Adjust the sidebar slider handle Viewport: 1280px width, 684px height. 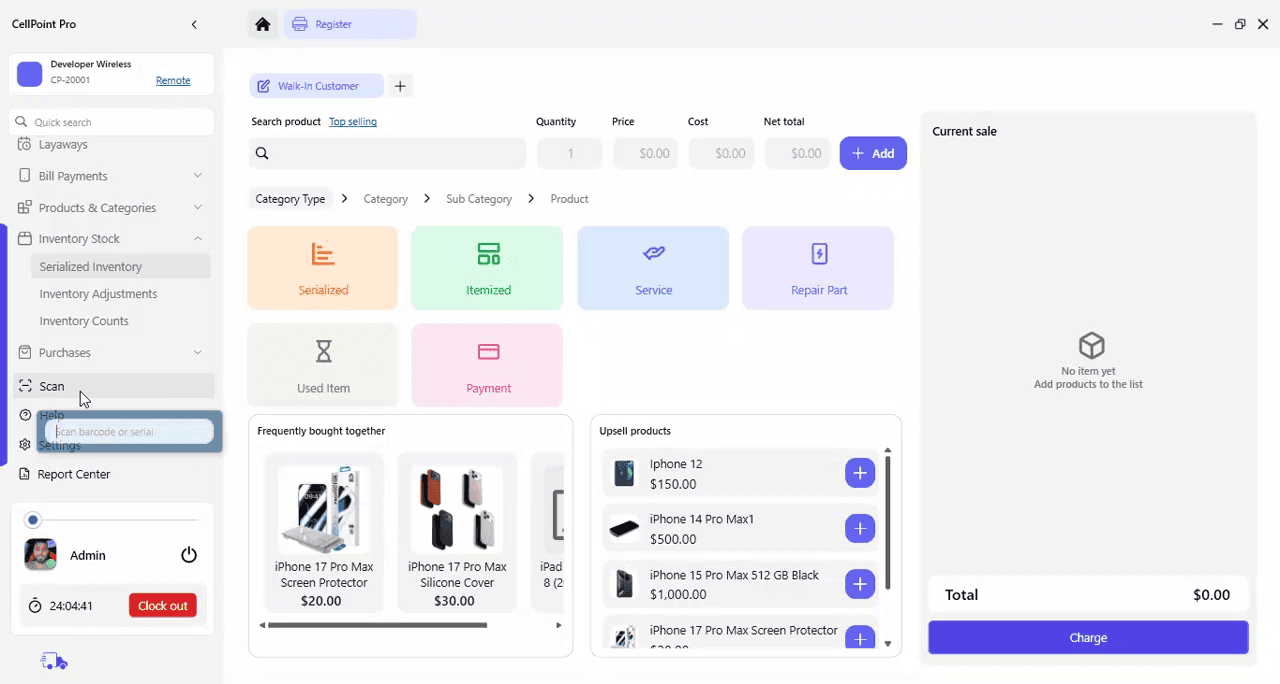point(33,520)
